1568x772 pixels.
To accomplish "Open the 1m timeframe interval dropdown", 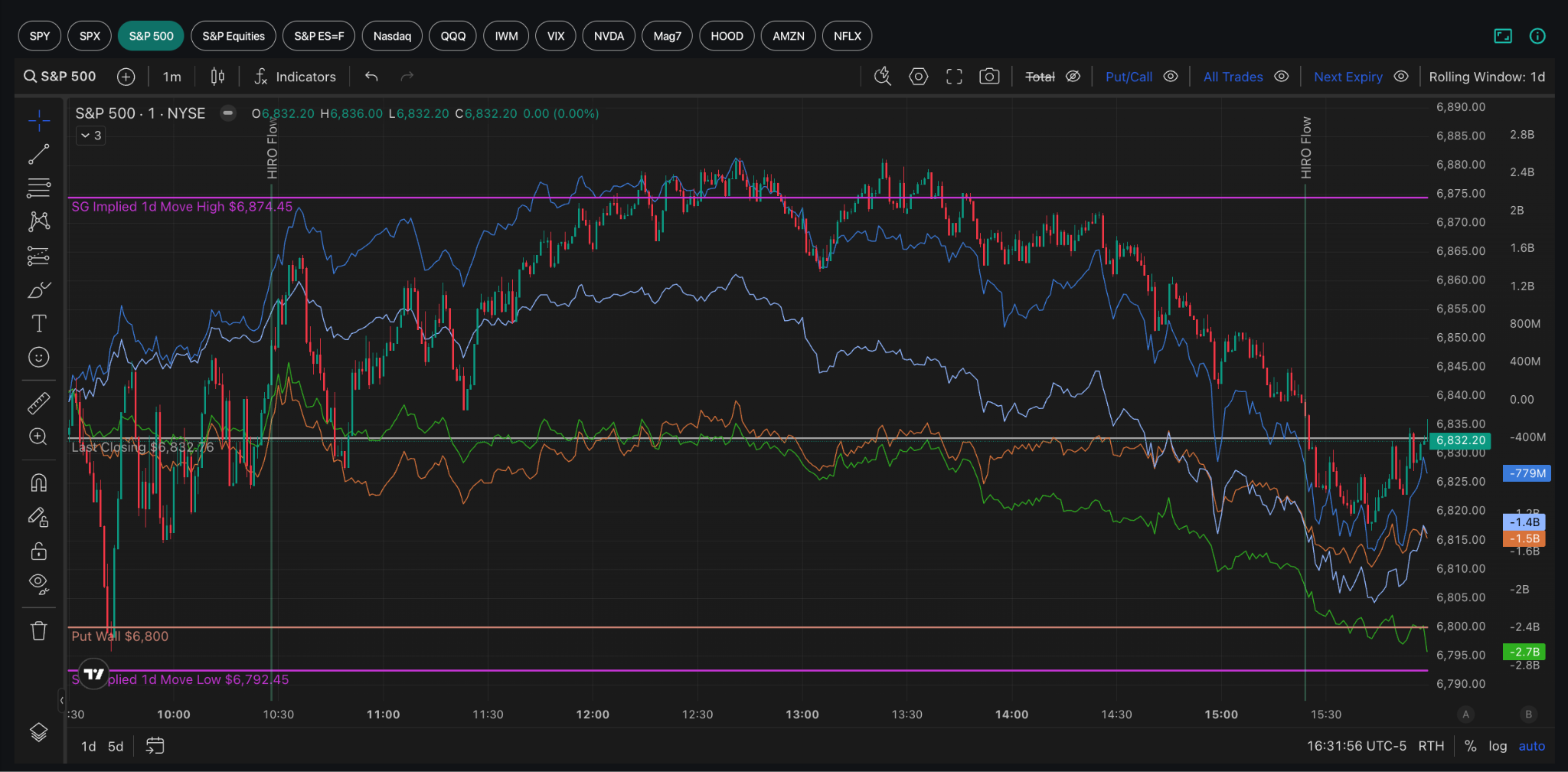I will [172, 77].
